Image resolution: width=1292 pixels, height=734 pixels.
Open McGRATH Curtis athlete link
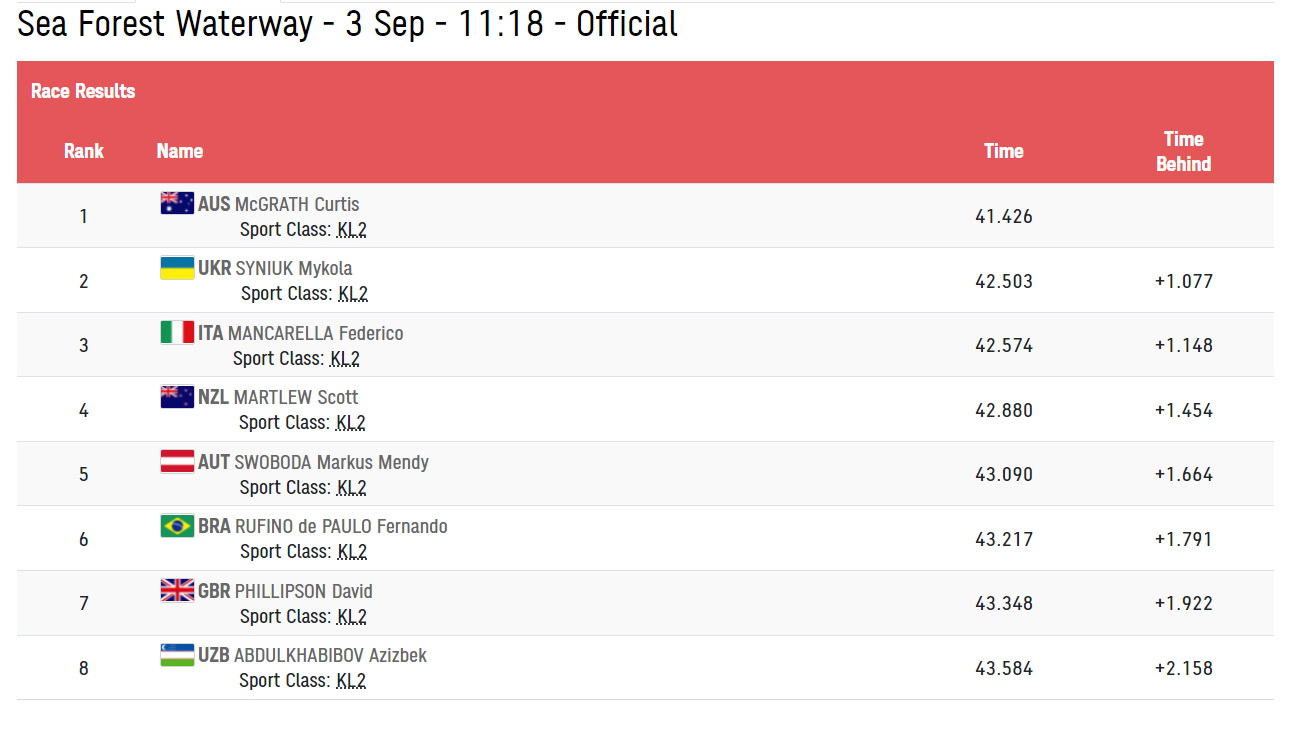point(296,204)
